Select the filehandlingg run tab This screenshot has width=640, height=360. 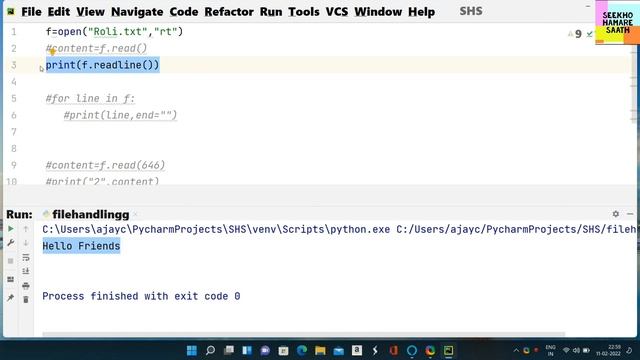click(x=91, y=214)
